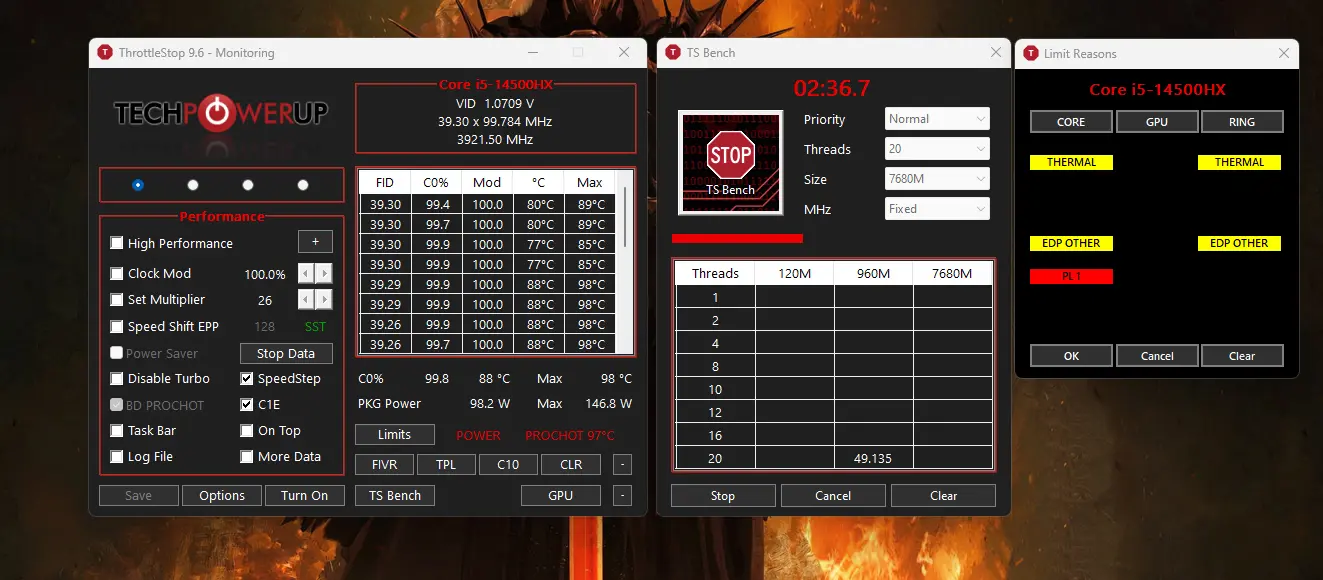Minimize the ThrottleStop Monitoring window
The width and height of the screenshot is (1323, 580).
coord(531,52)
